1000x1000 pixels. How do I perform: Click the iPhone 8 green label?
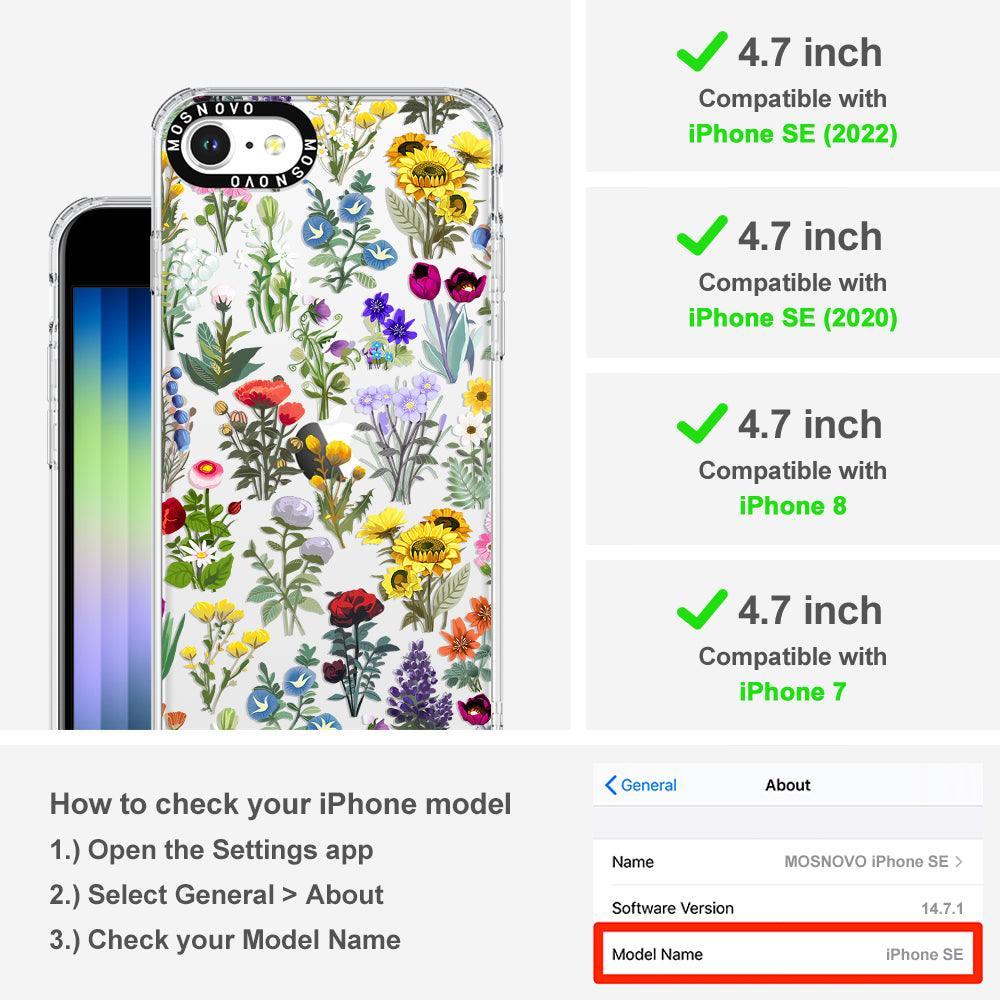793,506
